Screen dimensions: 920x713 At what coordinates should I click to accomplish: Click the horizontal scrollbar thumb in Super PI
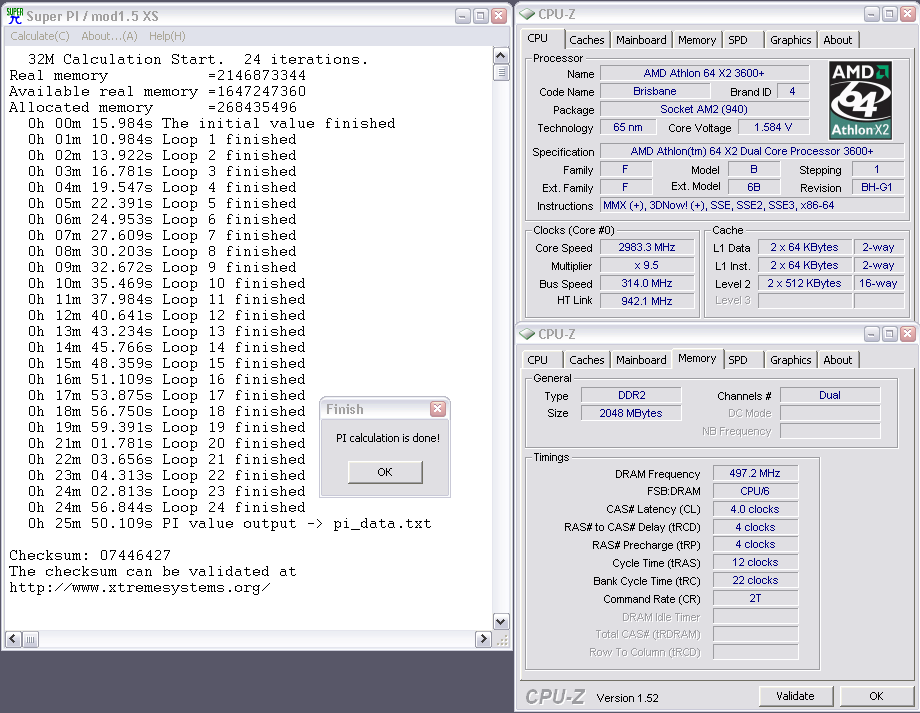(31, 639)
